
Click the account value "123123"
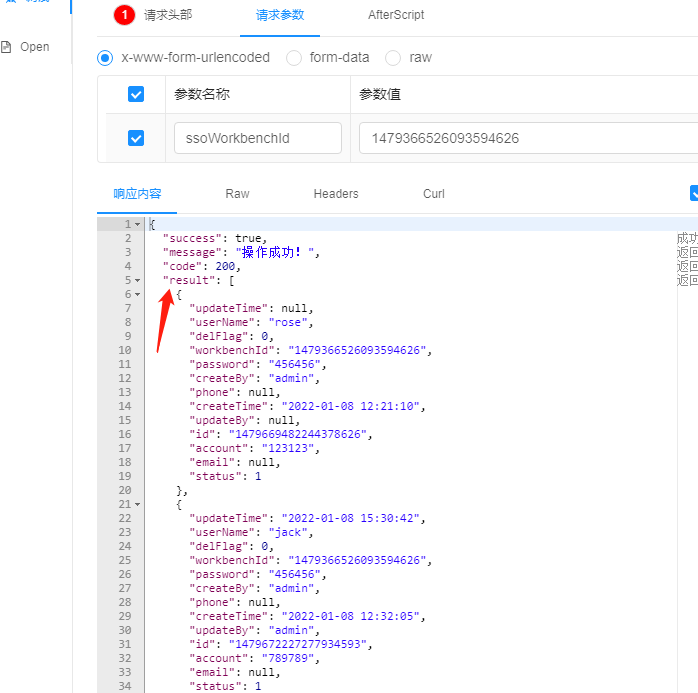click(288, 448)
